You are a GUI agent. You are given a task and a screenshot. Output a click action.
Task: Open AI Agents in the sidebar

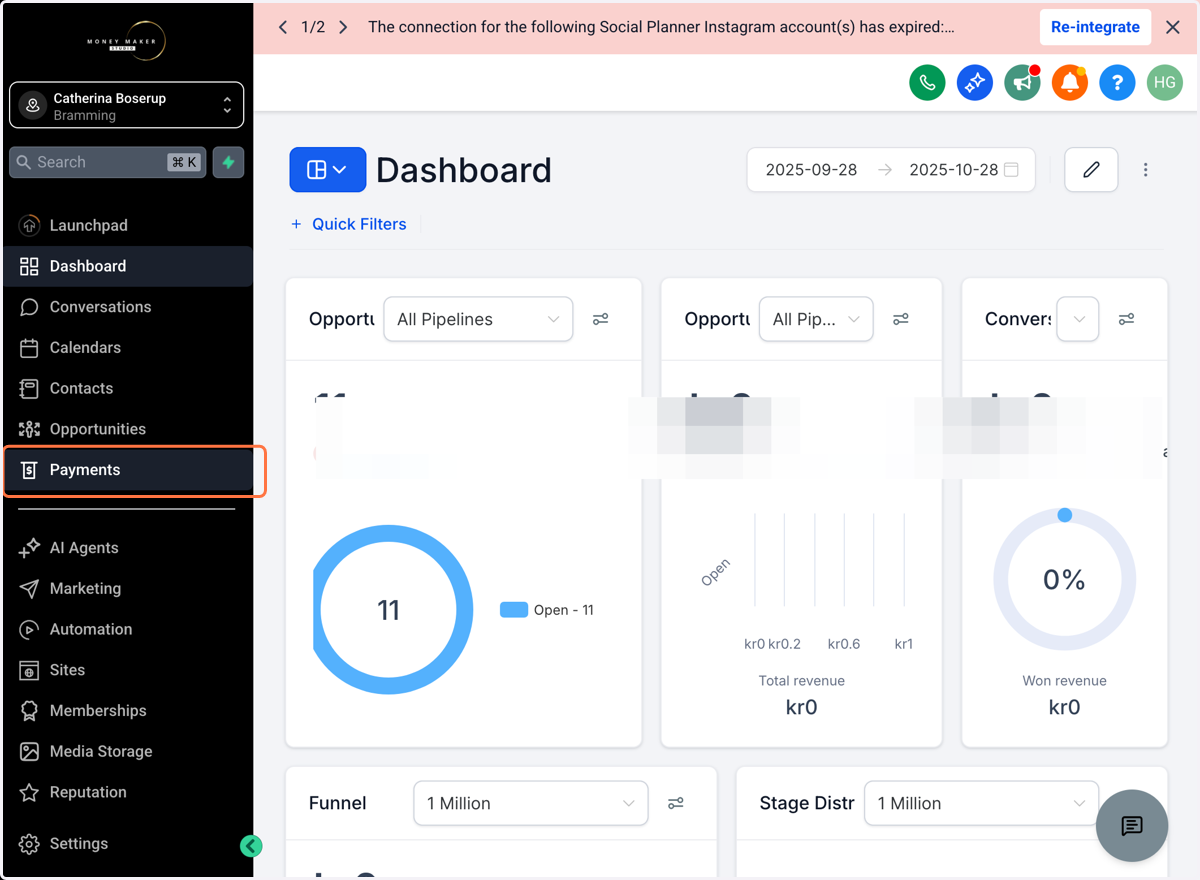(x=126, y=548)
